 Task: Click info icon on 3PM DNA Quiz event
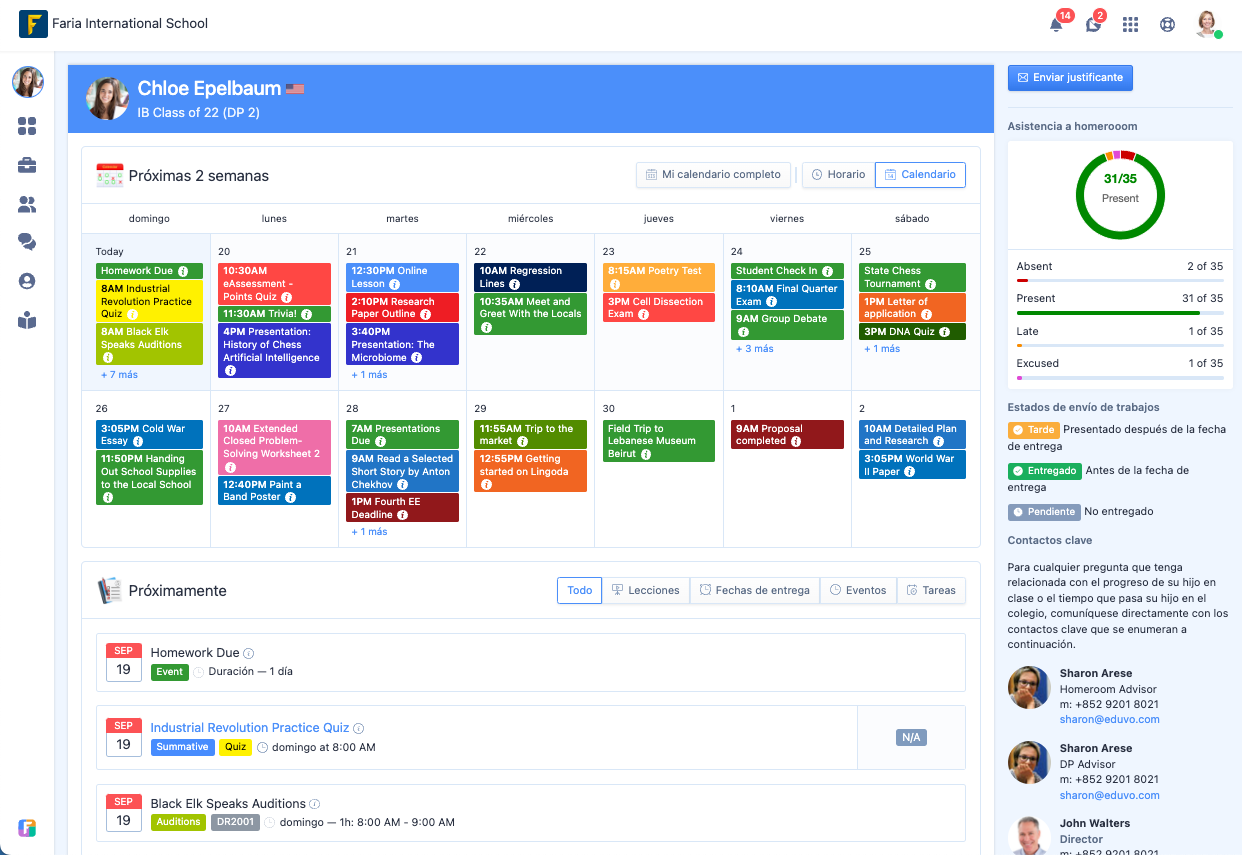[945, 332]
